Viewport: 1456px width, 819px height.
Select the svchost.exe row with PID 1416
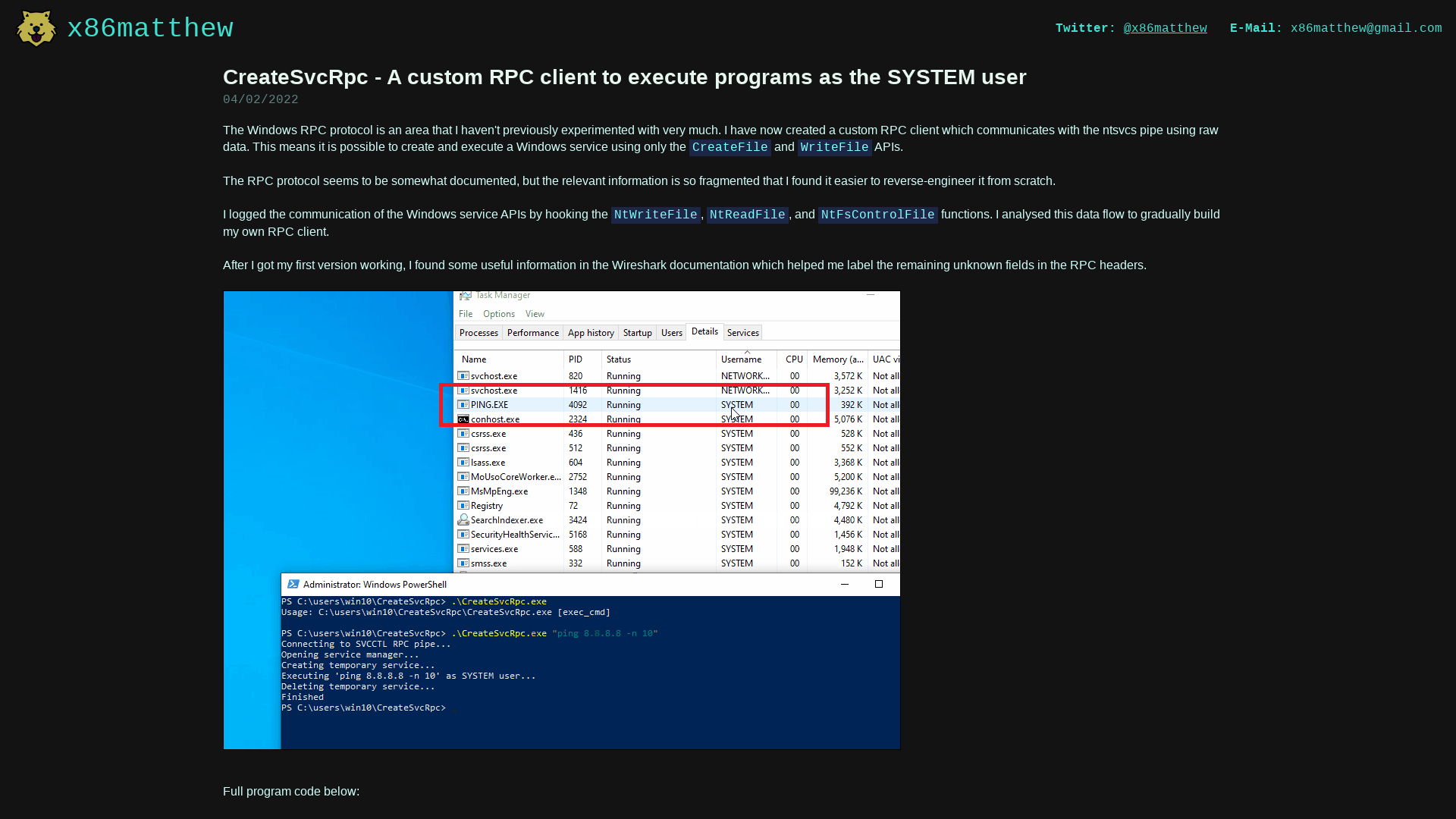pyautogui.click(x=677, y=391)
